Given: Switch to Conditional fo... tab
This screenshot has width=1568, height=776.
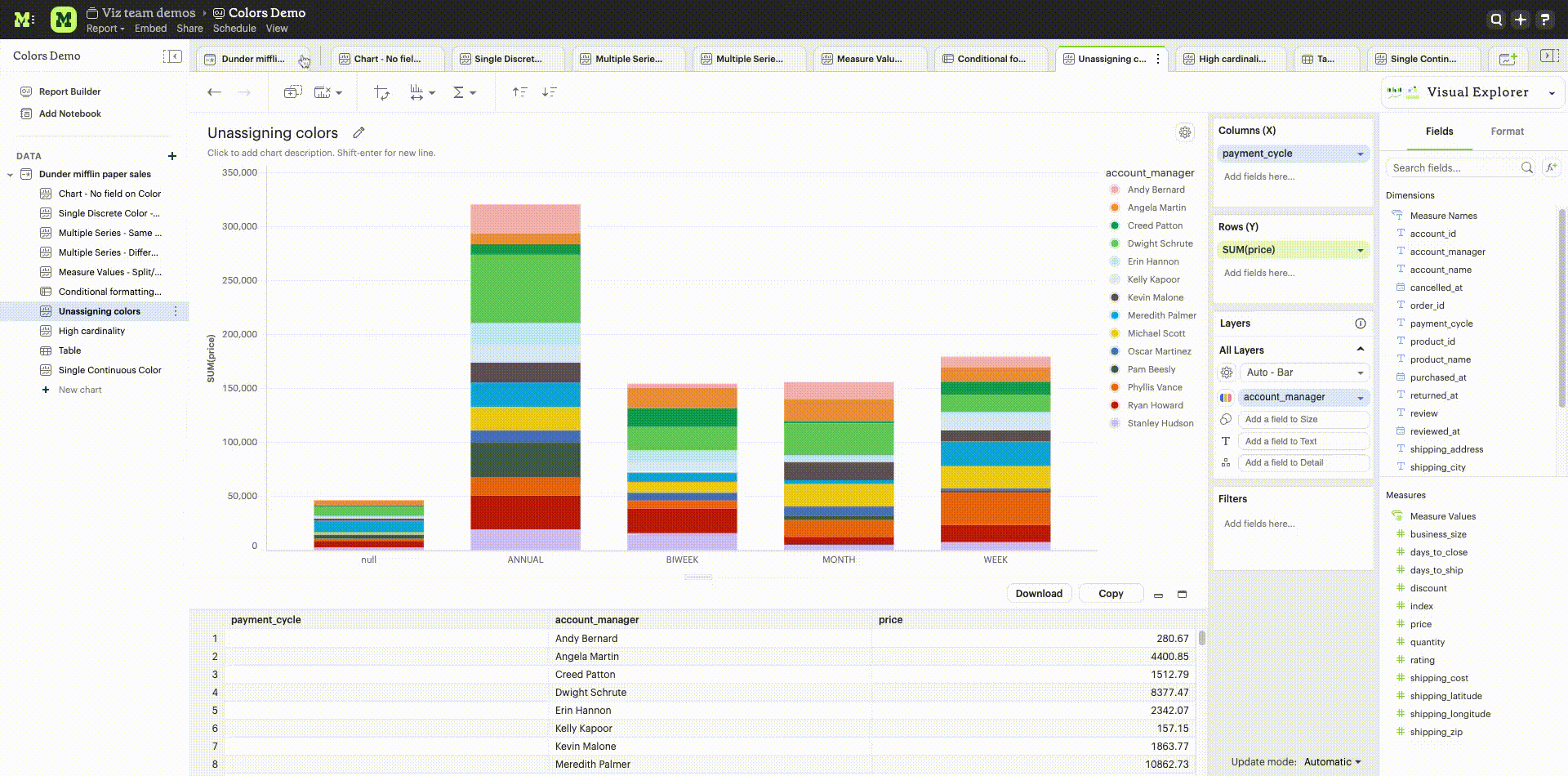Looking at the screenshot, I should pyautogui.click(x=991, y=59).
